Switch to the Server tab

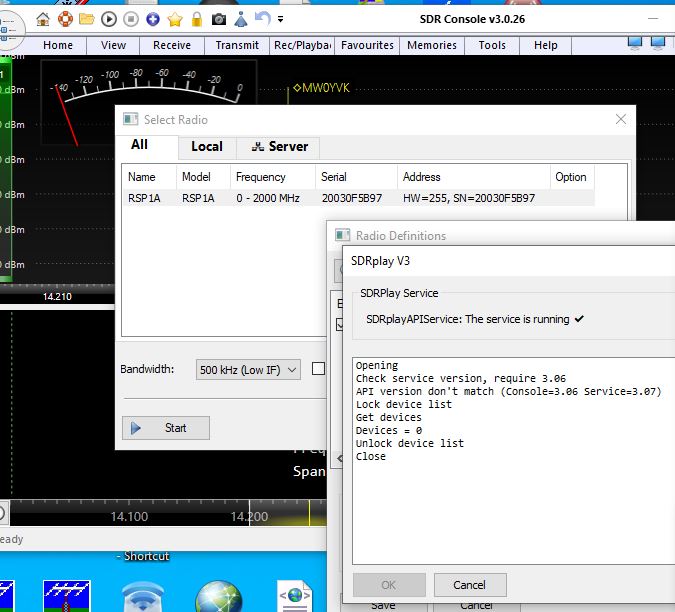click(280, 146)
